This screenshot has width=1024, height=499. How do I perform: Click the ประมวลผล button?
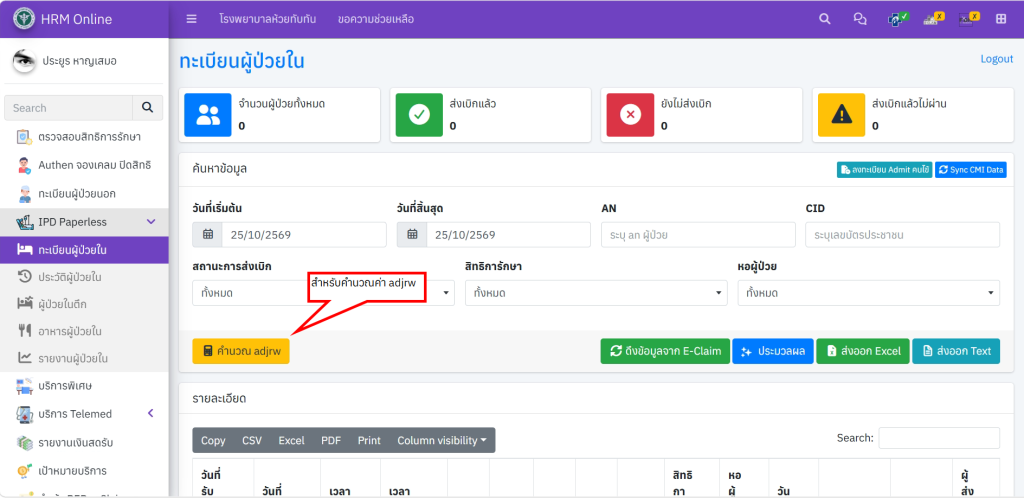coord(773,351)
